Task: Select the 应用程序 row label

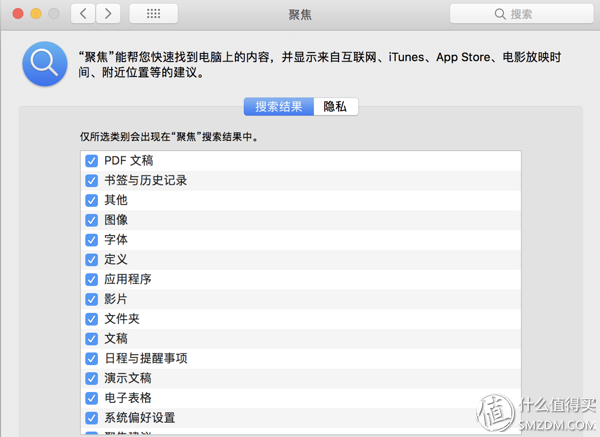Action: click(x=128, y=279)
